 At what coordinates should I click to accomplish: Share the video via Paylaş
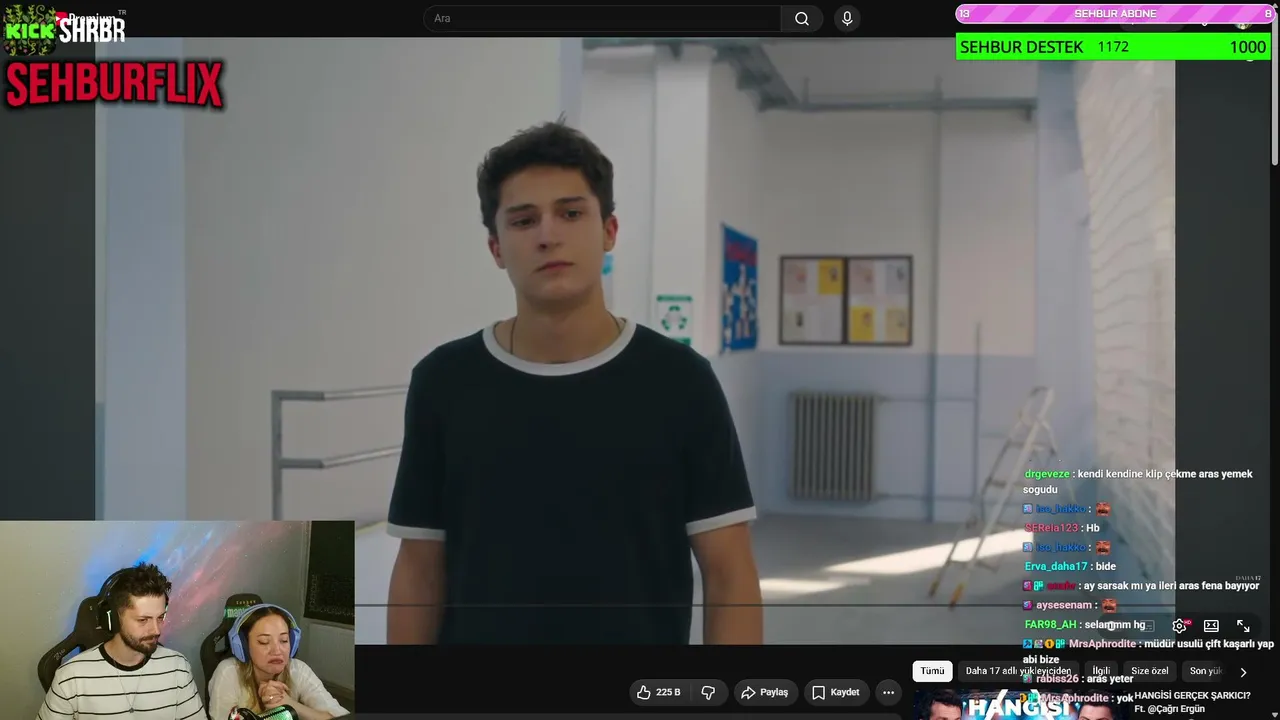(765, 692)
